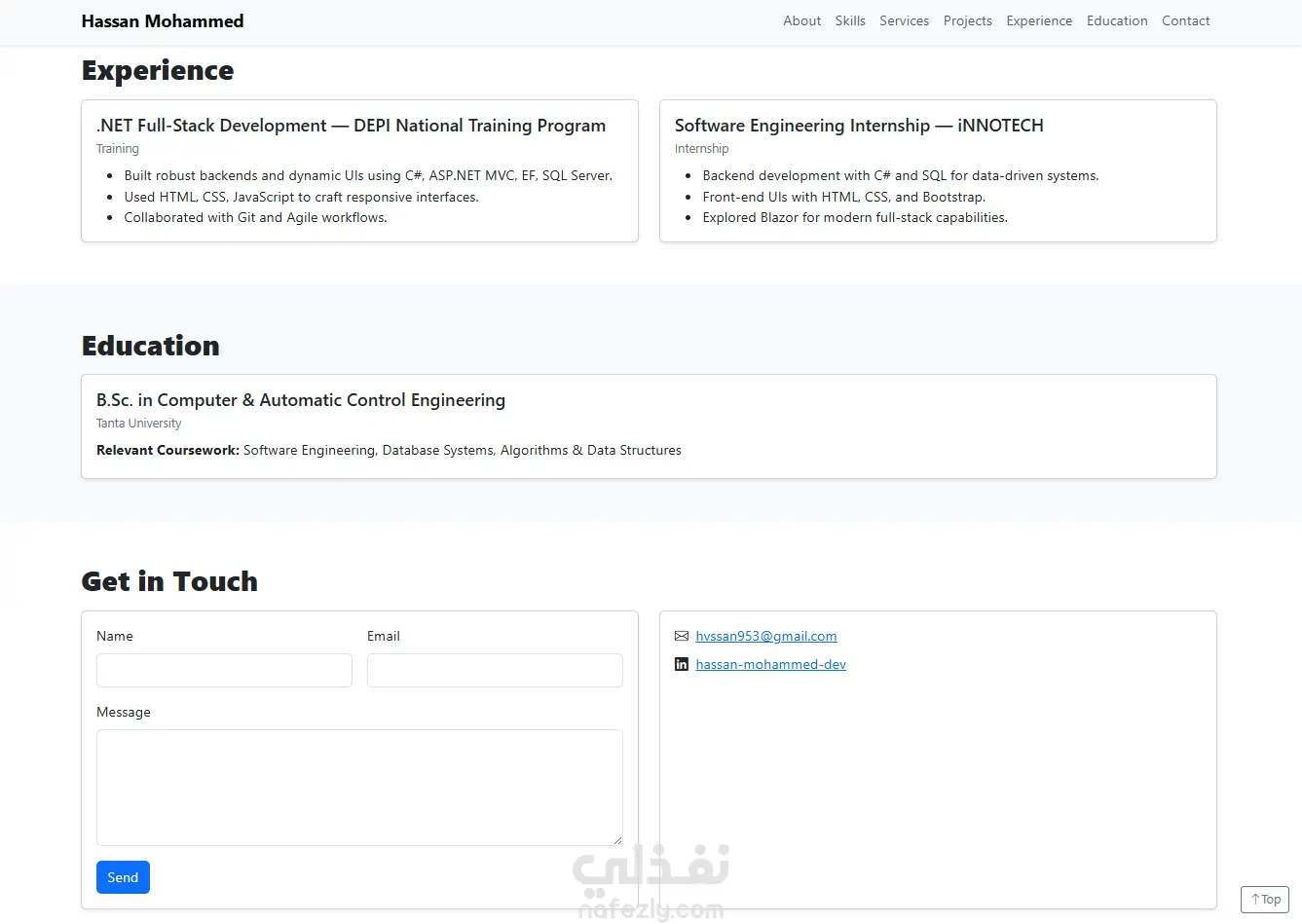Jump to the Projects section via navbar
This screenshot has width=1302, height=924.
click(x=967, y=20)
